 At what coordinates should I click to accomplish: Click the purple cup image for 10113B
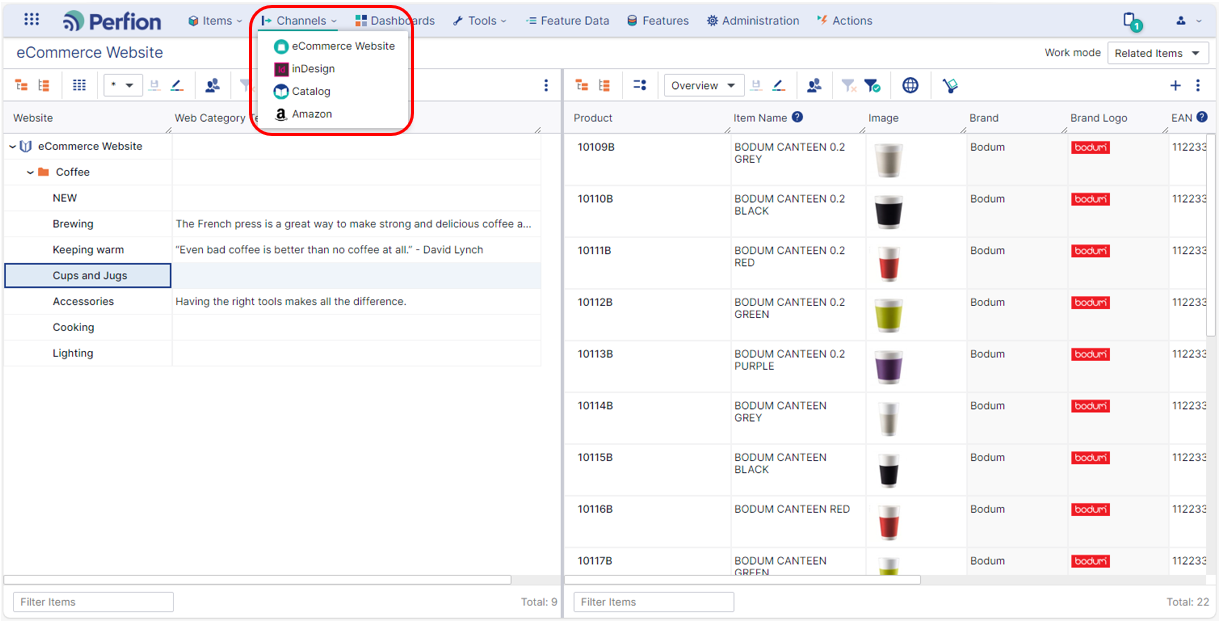(888, 367)
